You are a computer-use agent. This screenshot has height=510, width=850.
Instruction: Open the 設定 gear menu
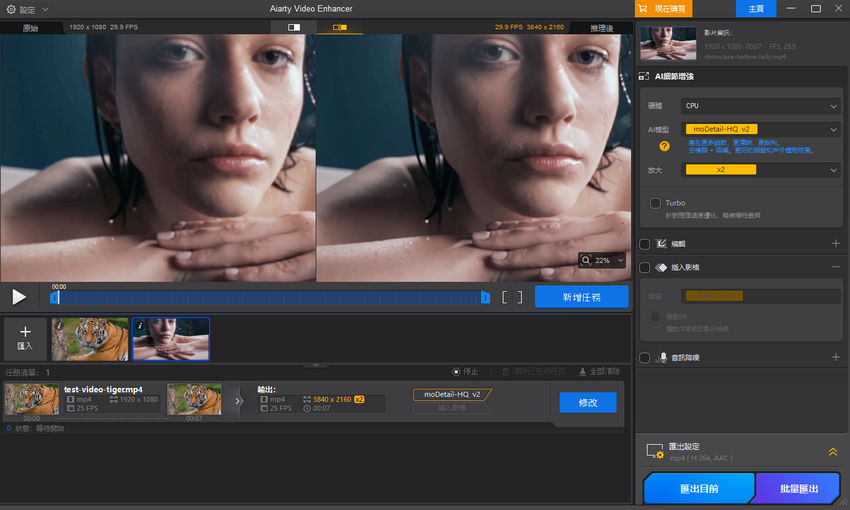coord(11,9)
